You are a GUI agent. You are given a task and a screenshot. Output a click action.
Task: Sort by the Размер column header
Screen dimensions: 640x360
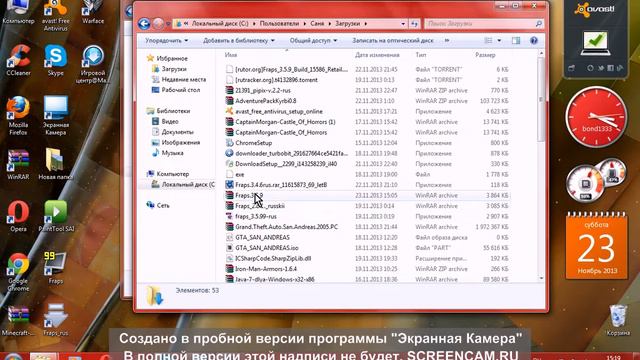click(x=485, y=55)
